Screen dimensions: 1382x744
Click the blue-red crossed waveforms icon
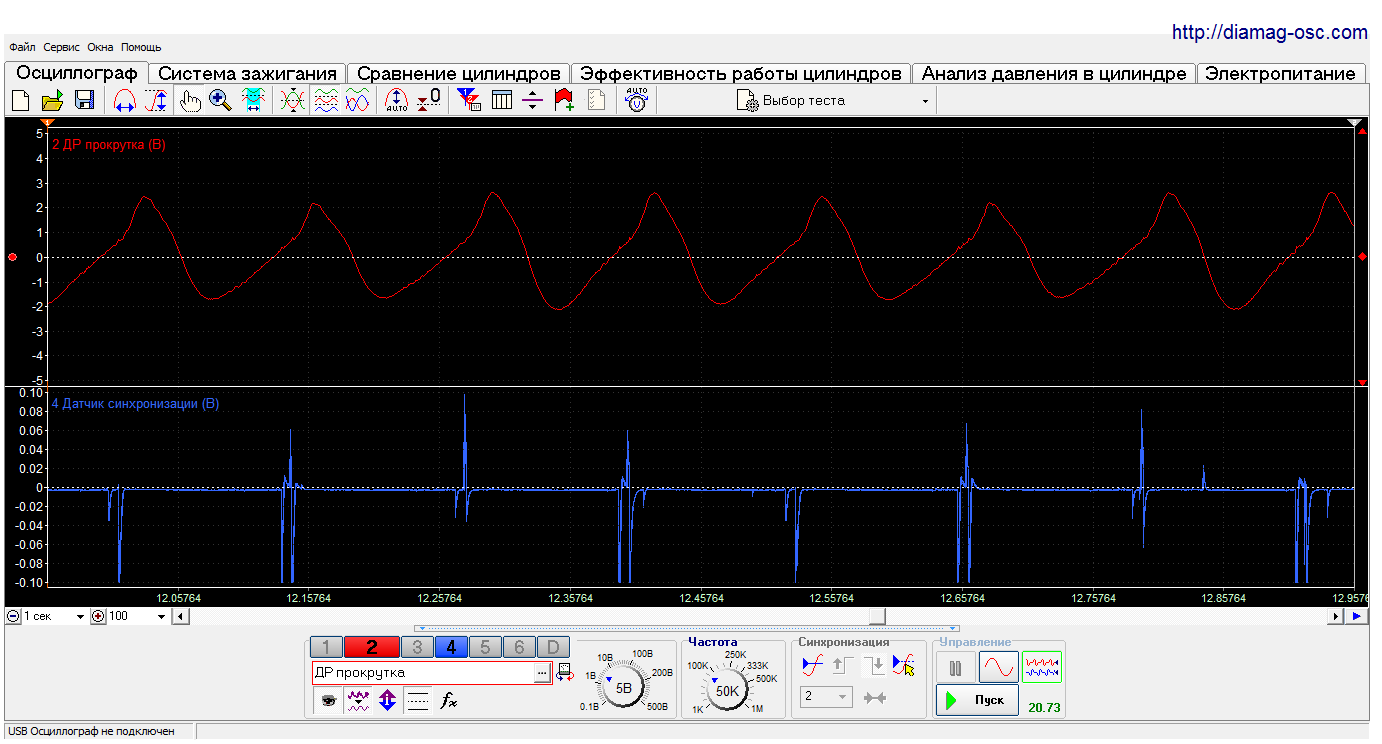[357, 100]
